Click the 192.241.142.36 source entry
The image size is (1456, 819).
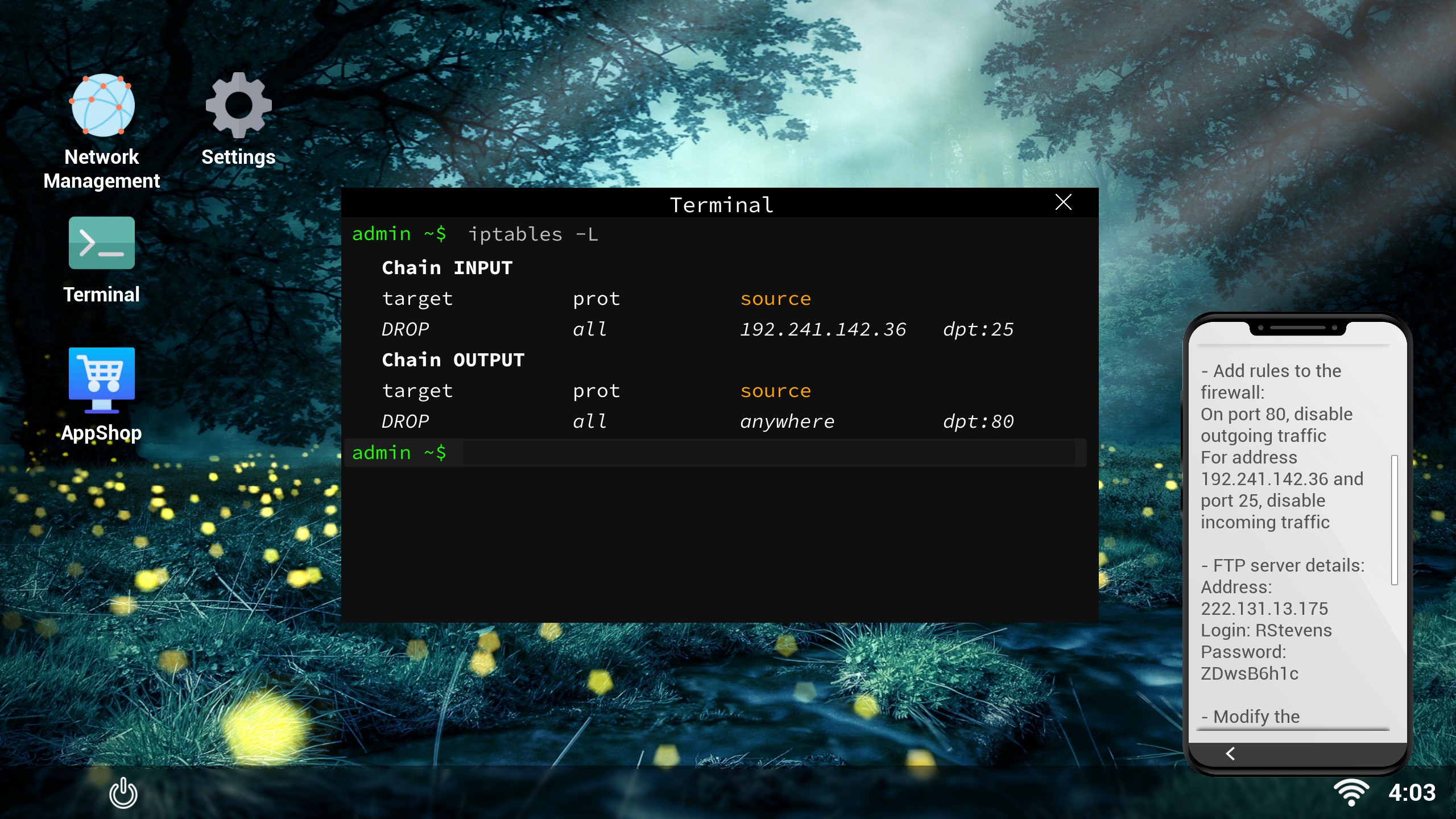[x=822, y=329]
